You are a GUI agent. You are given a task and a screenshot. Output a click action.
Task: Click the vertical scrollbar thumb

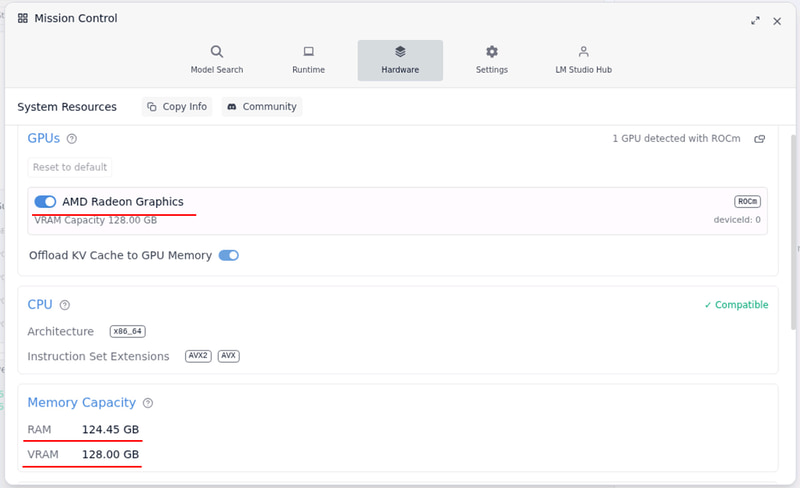click(793, 232)
